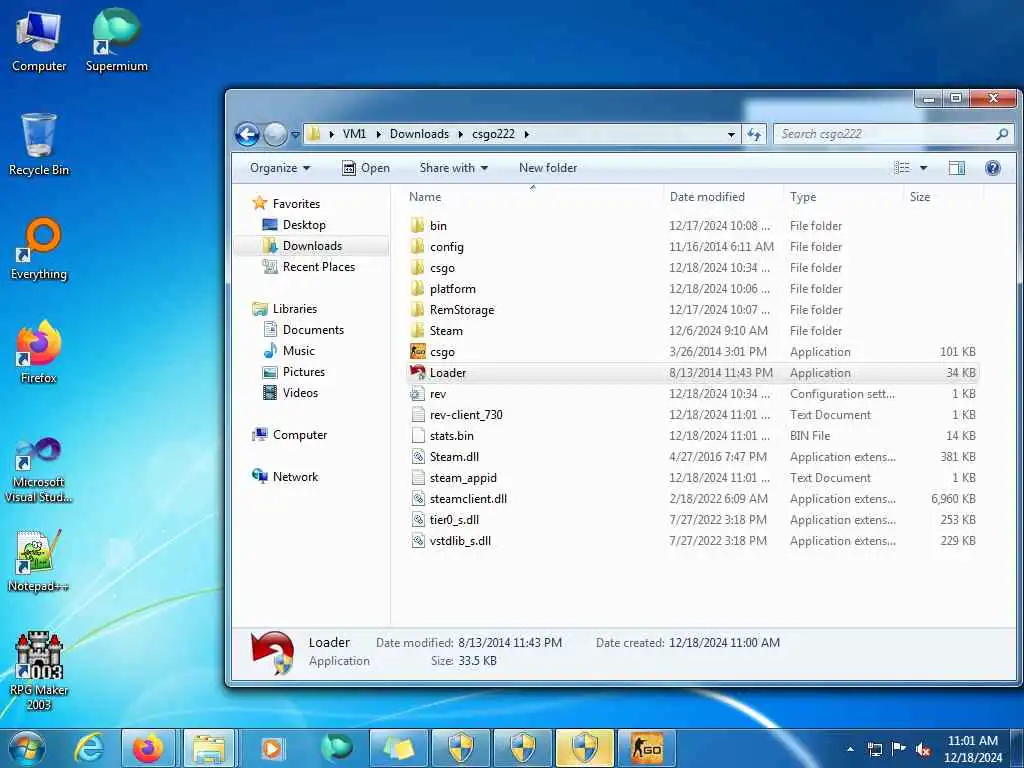
Task: Click the Refresh button next to address bar
Action: (x=754, y=135)
